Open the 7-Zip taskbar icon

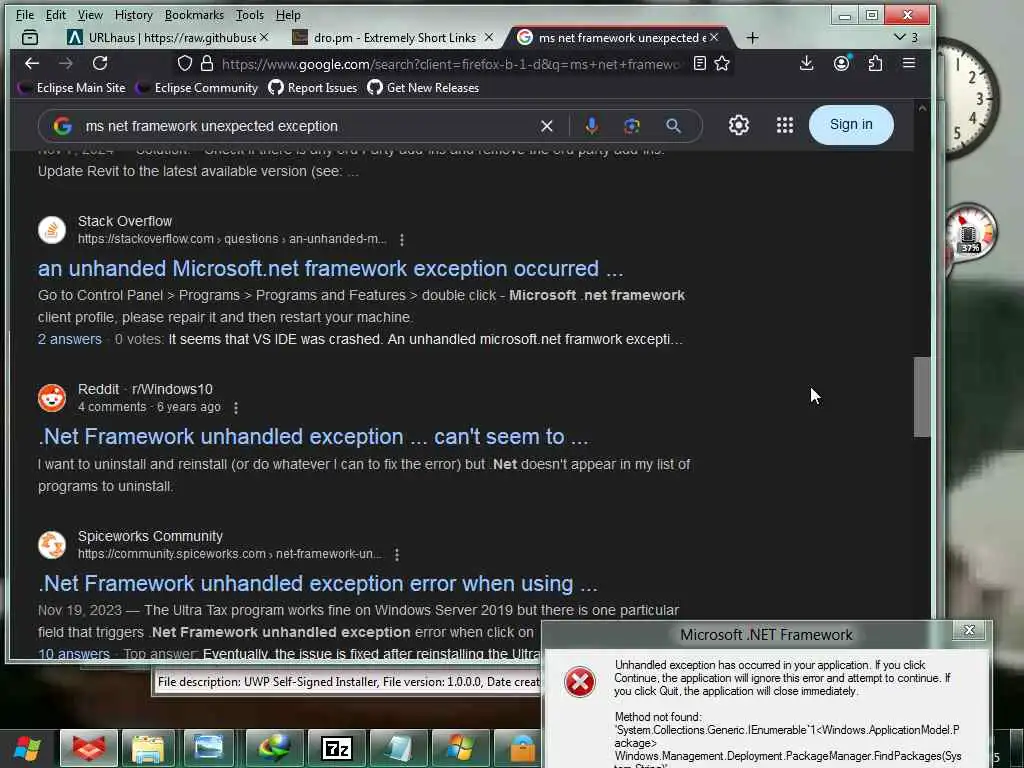coord(337,748)
